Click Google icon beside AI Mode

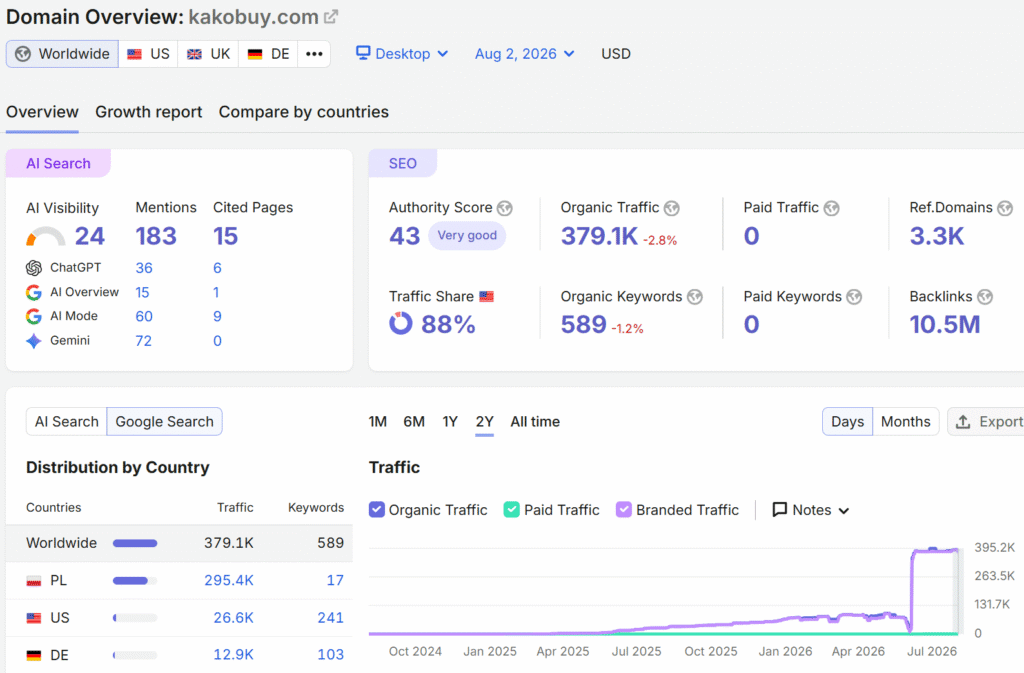34,317
